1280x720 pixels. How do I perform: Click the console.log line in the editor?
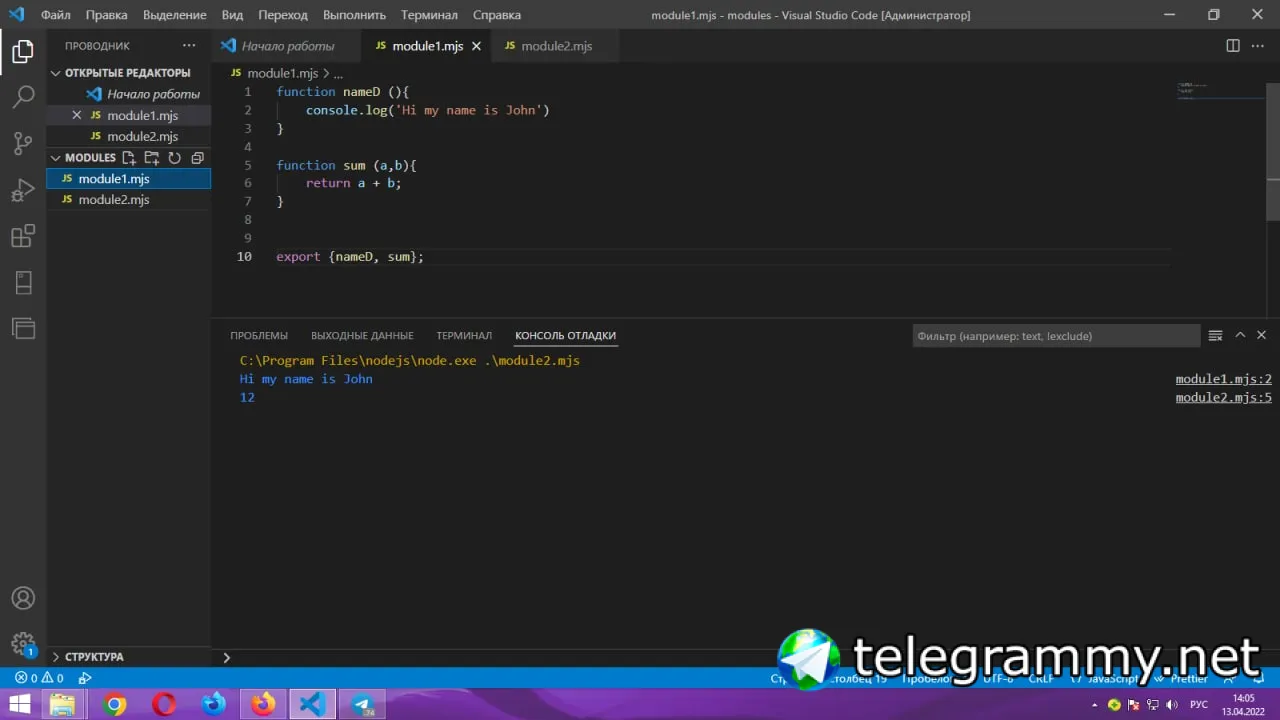click(428, 110)
